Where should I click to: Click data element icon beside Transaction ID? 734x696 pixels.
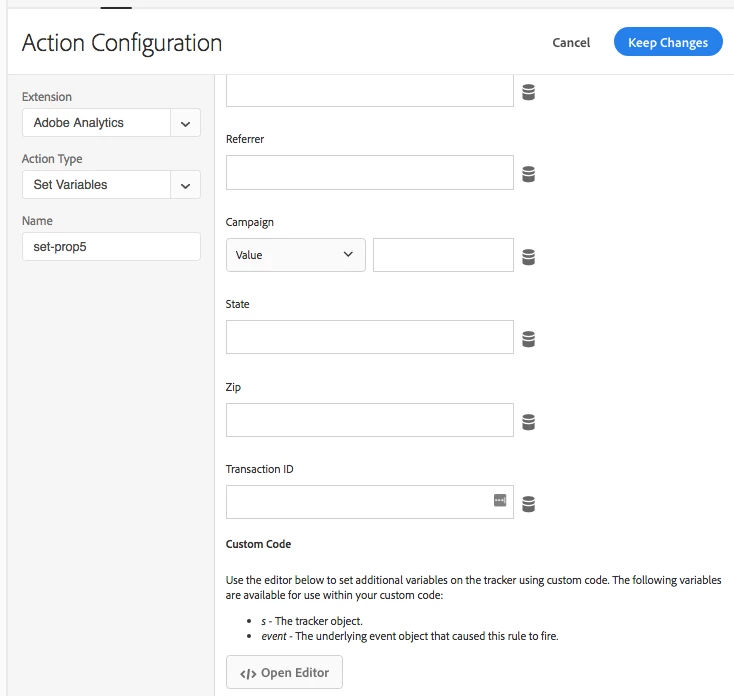(x=529, y=504)
